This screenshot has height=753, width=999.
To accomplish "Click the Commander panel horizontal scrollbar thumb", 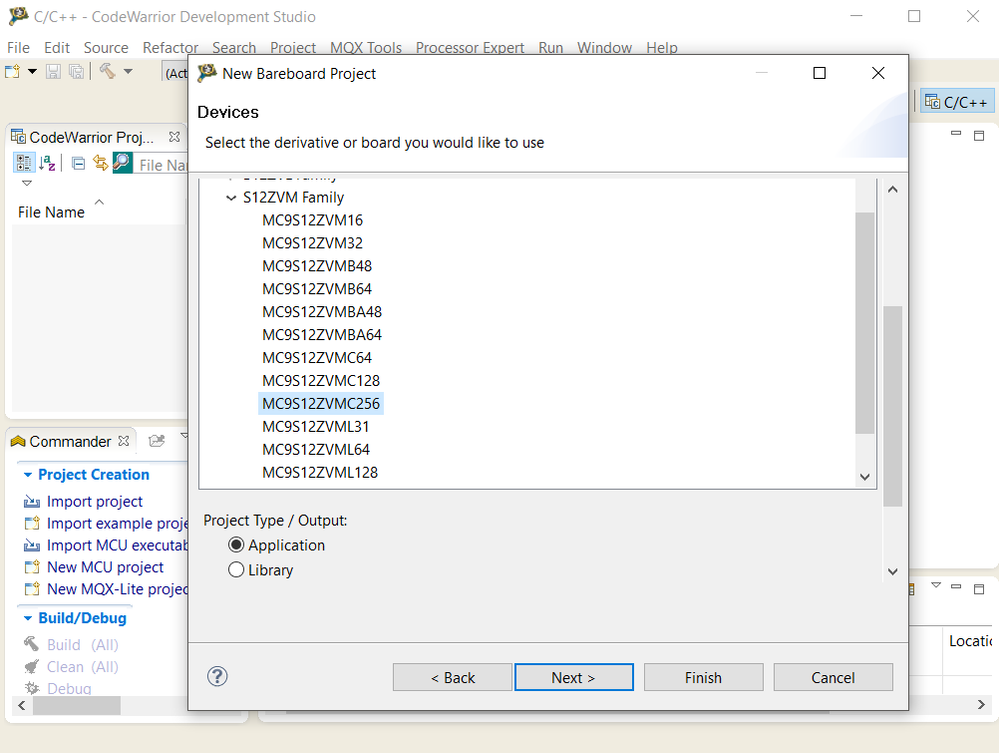I will pyautogui.click(x=76, y=705).
